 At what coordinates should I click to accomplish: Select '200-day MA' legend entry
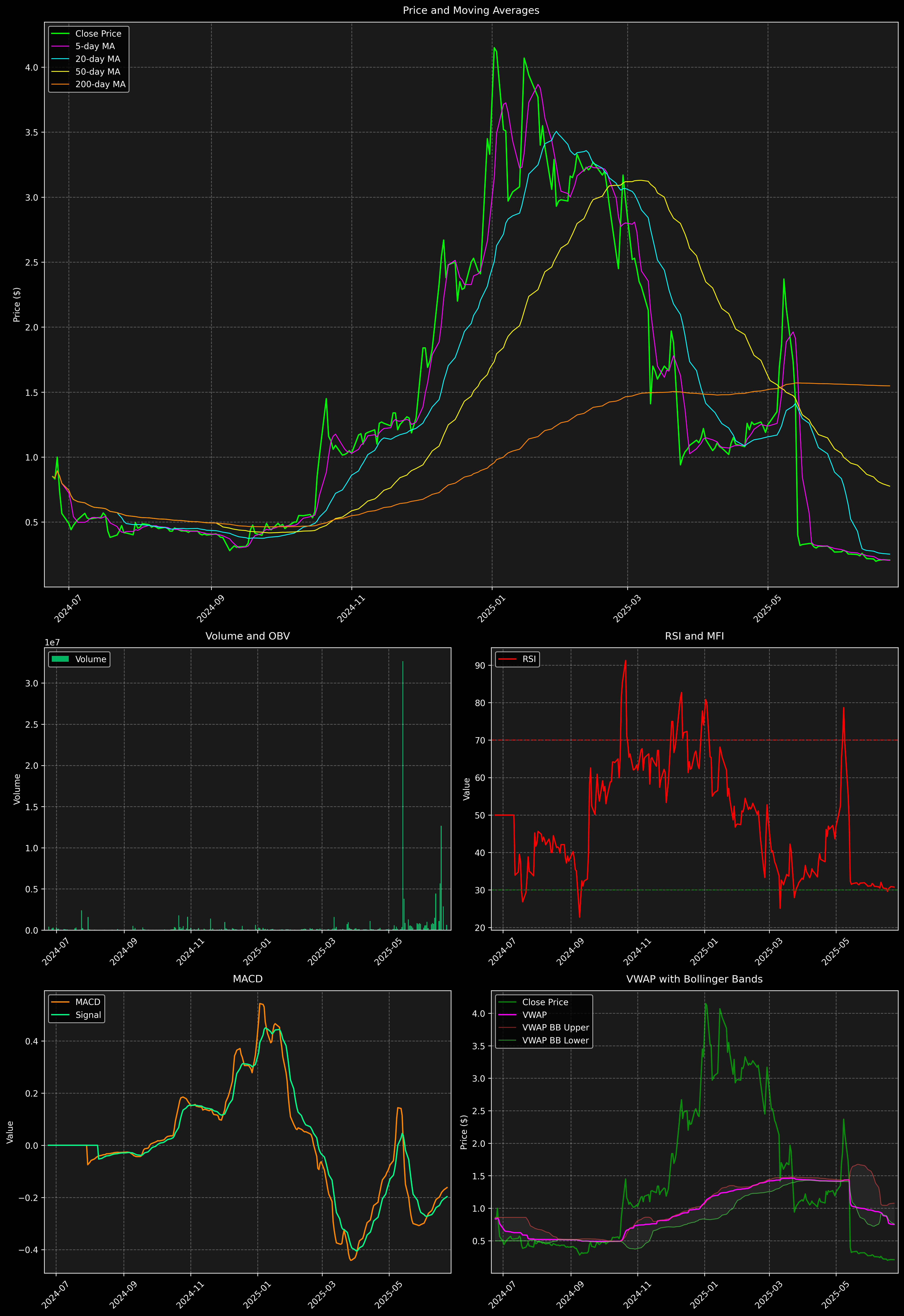tap(100, 84)
